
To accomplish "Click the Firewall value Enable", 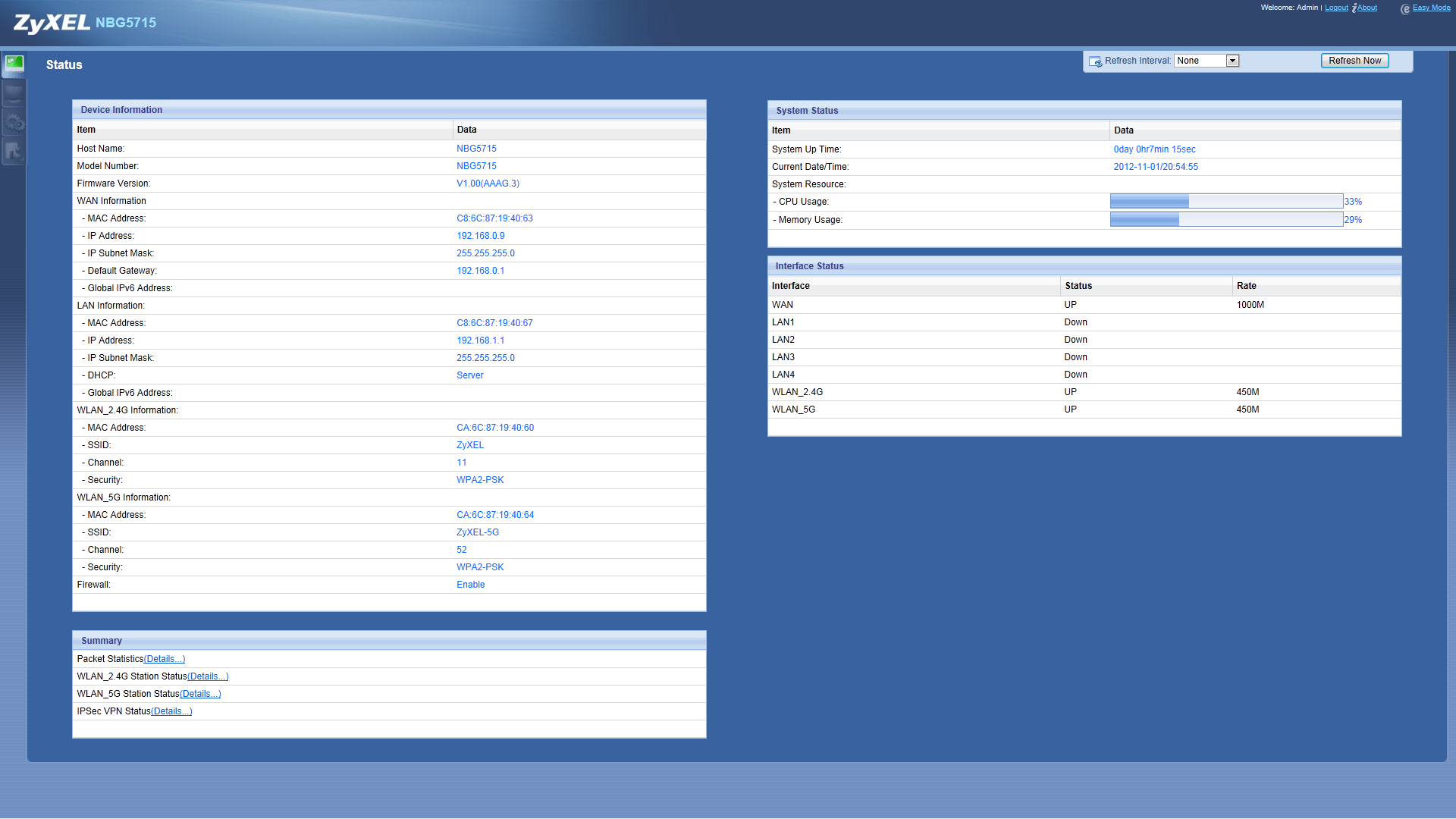I will [471, 585].
